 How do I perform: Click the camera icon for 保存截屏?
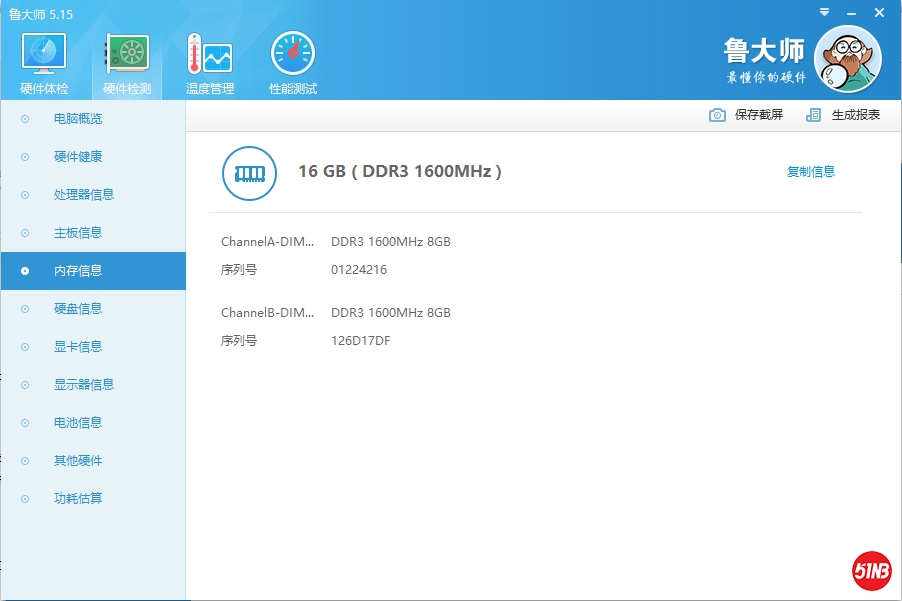(717, 115)
